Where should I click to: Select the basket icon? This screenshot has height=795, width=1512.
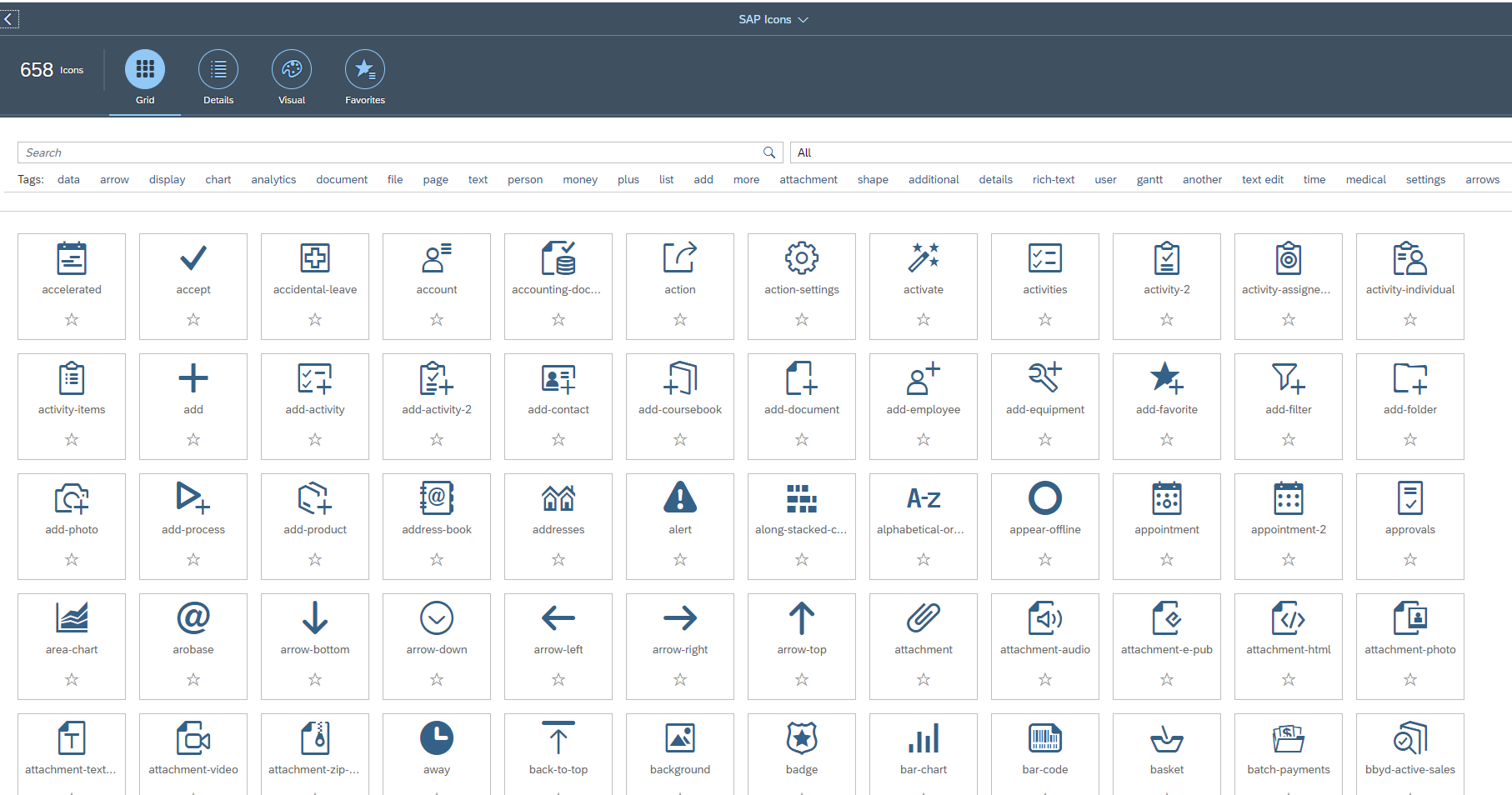tap(1166, 738)
